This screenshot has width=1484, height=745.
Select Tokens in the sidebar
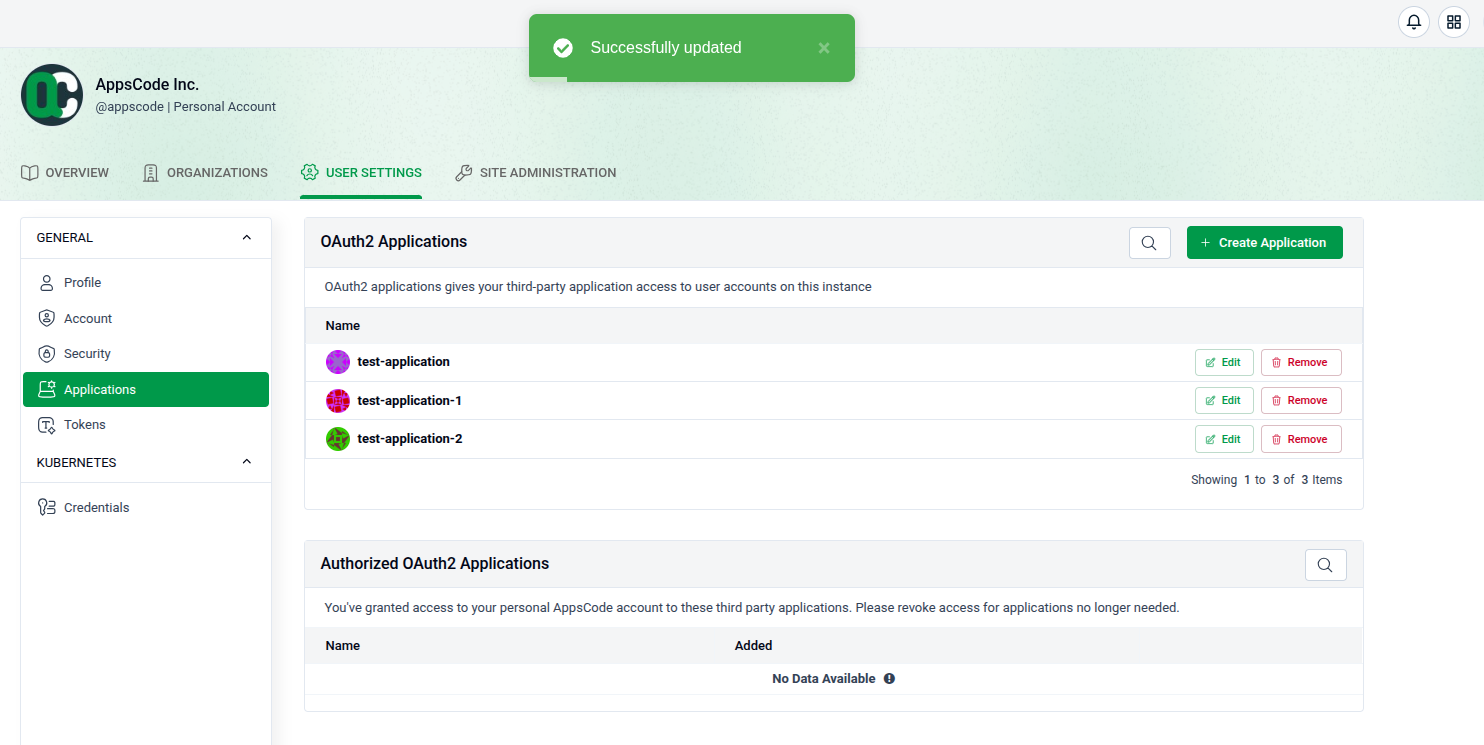pos(84,425)
